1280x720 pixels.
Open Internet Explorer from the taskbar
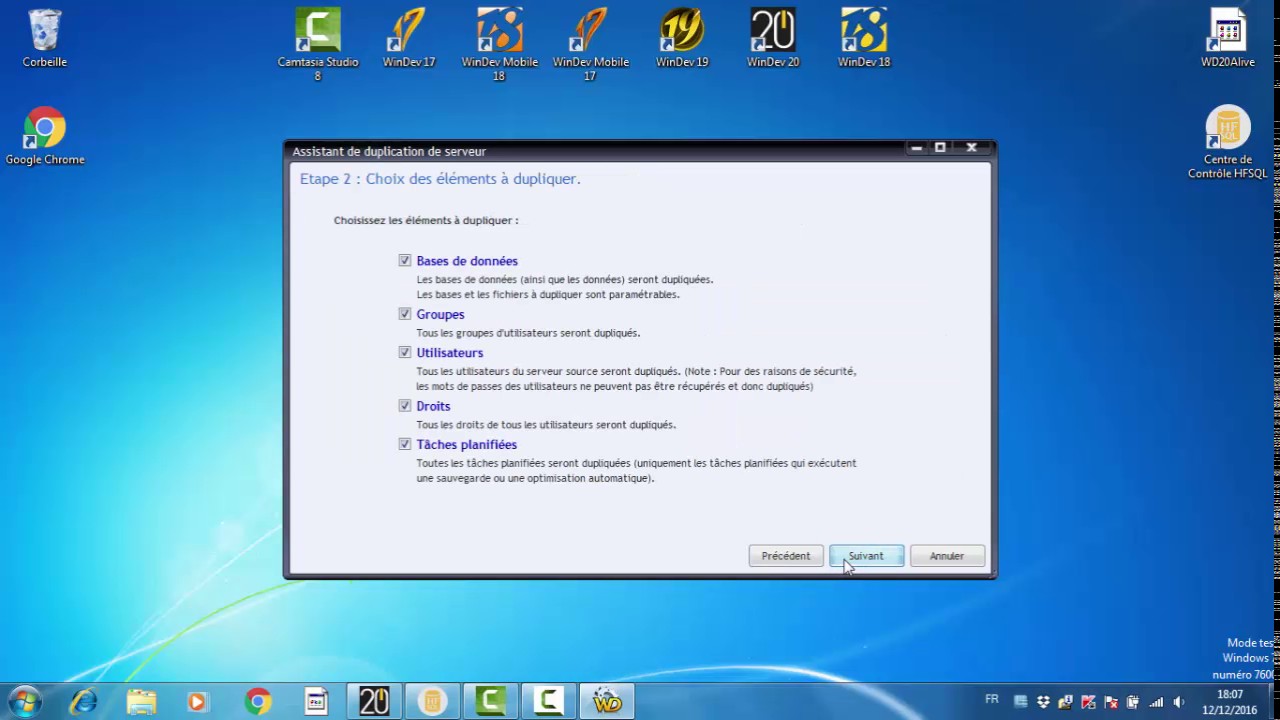point(83,701)
